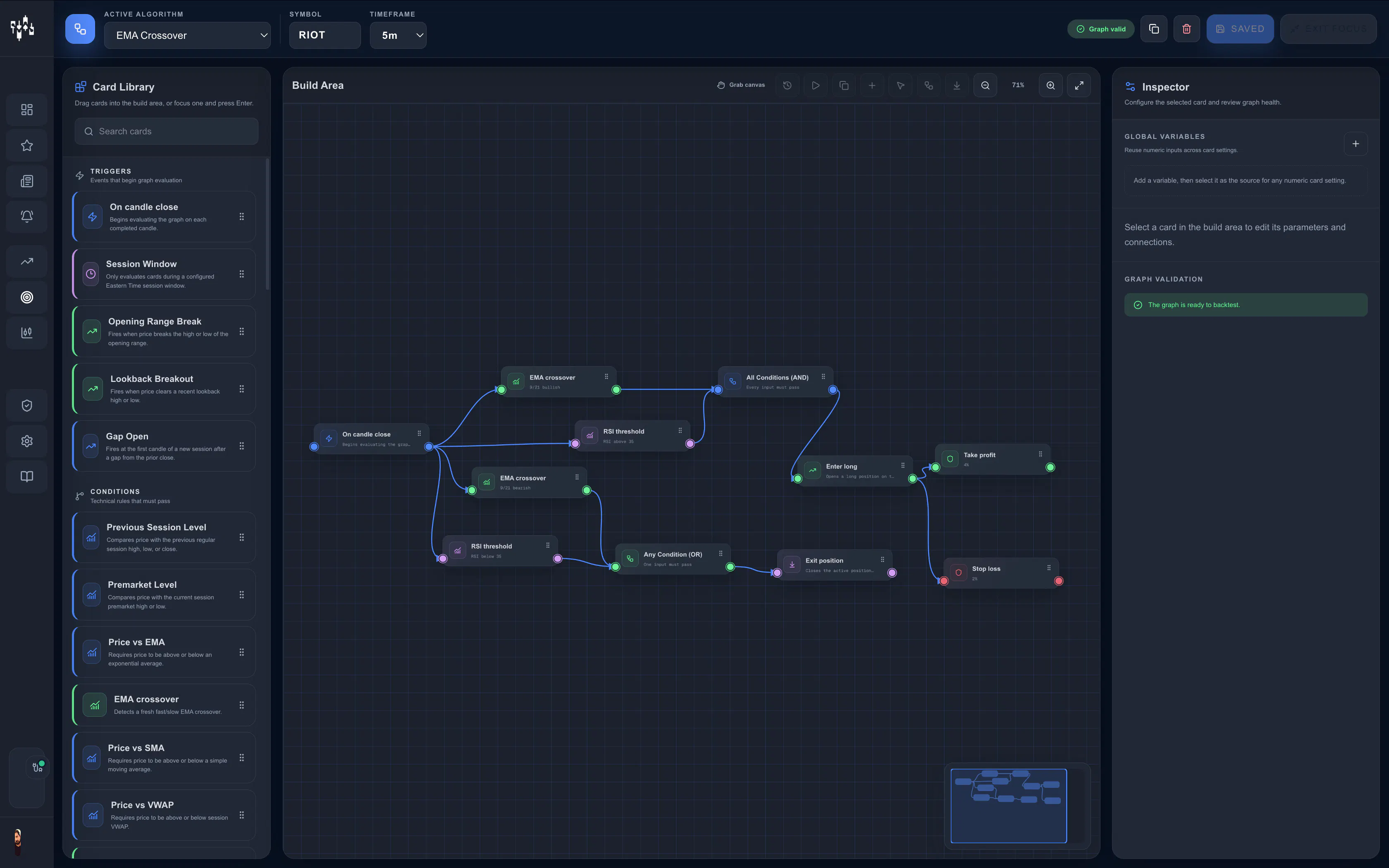Click the drag handle on Session Window card
Screen dimensions: 1389x868
click(x=242, y=274)
